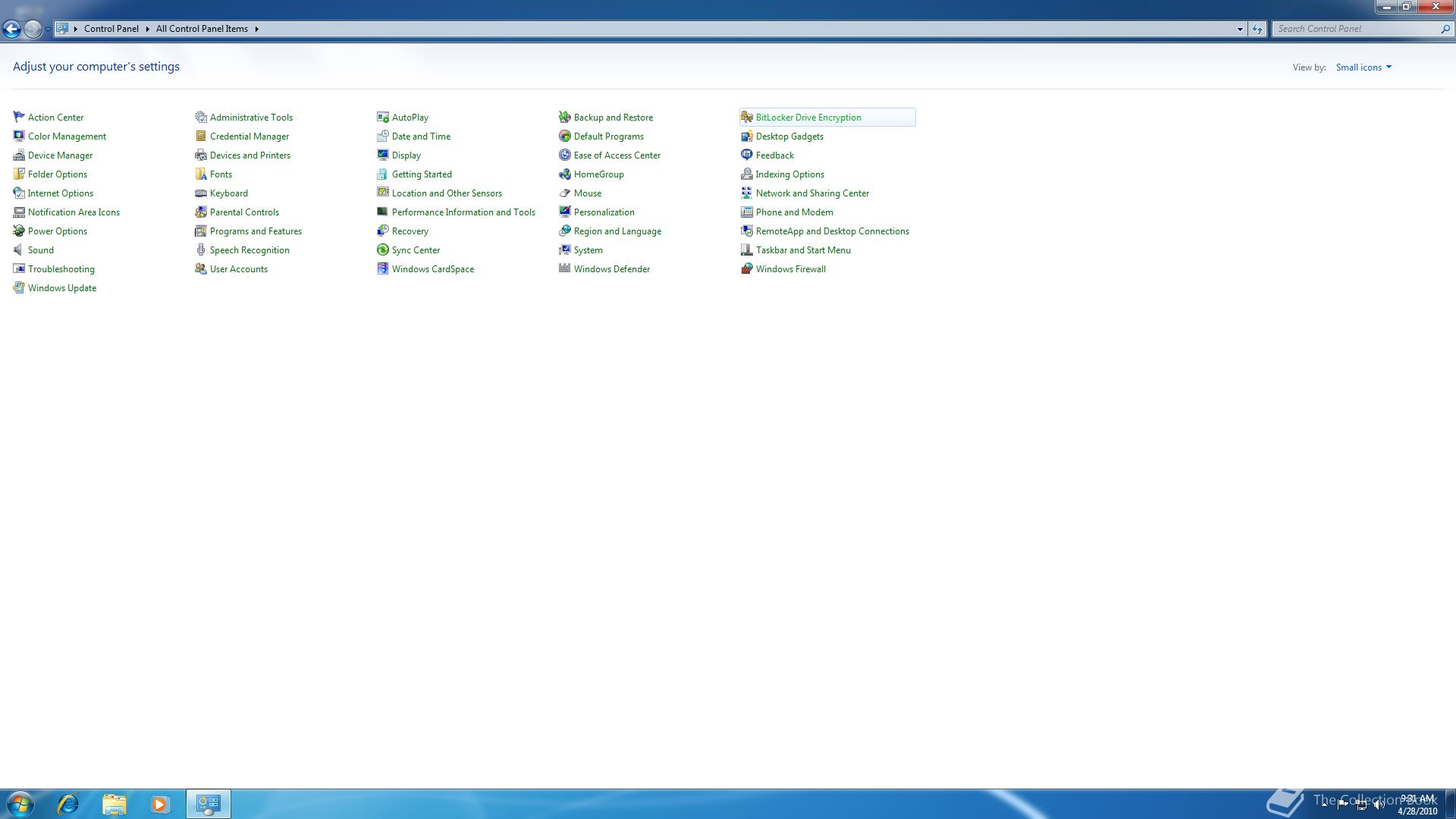
Task: Open the Windows Start button
Action: tap(20, 804)
